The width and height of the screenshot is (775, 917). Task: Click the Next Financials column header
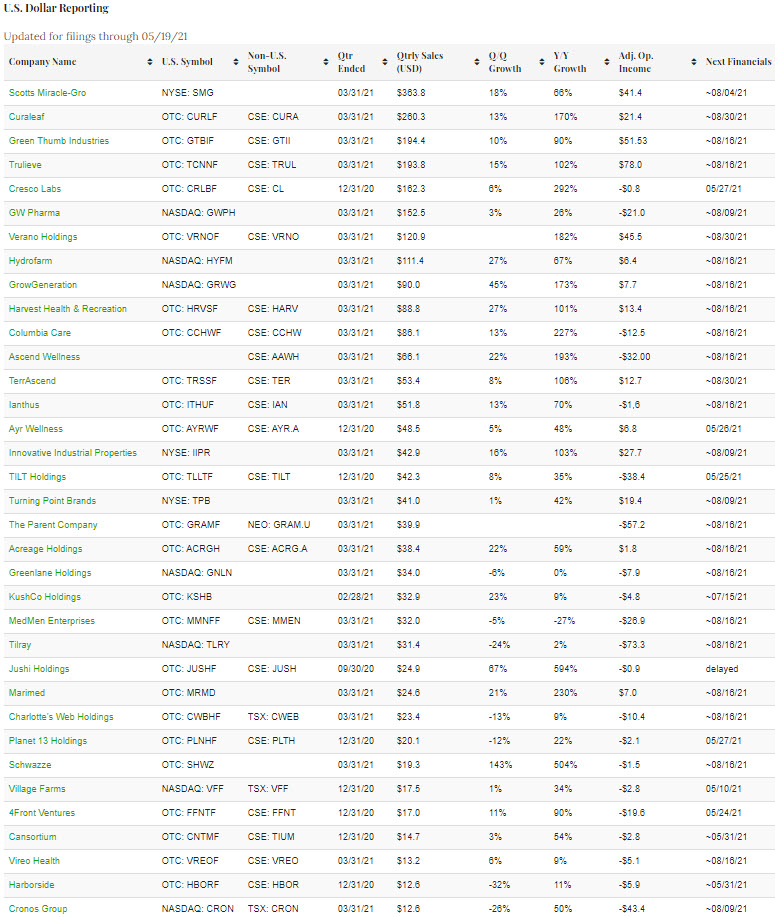[x=736, y=62]
